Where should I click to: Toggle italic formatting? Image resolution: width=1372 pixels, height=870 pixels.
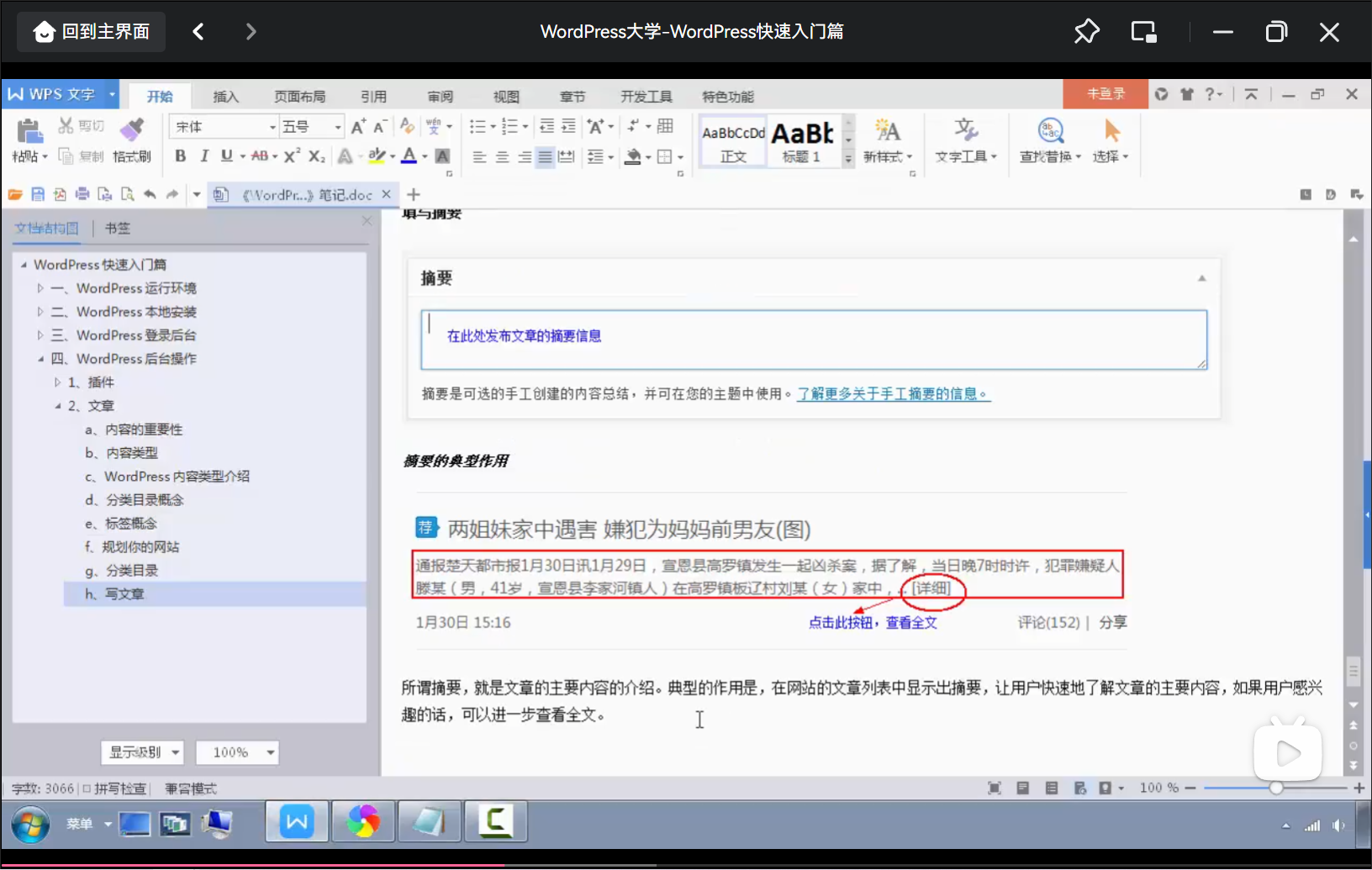coord(203,156)
